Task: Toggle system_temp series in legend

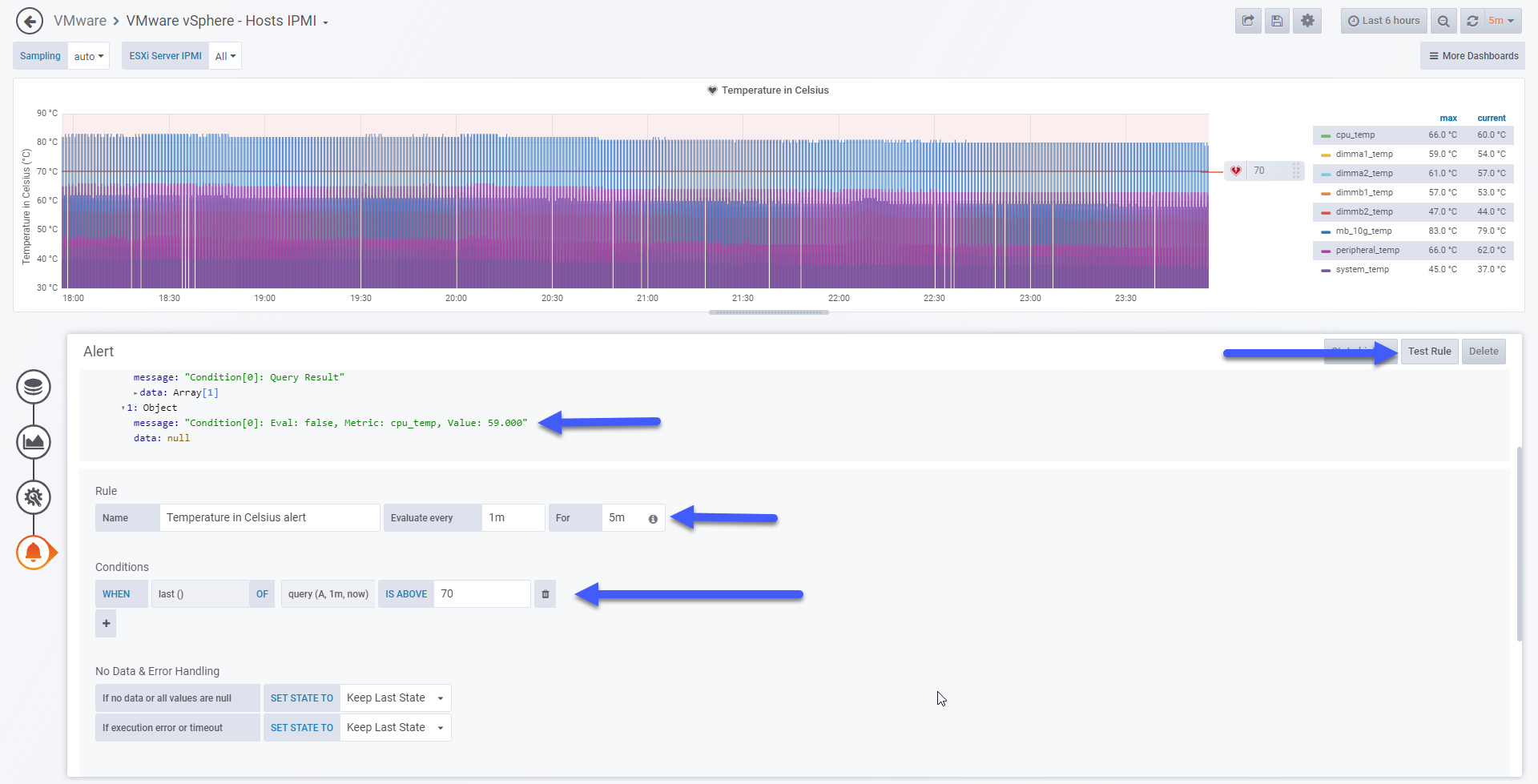Action: tap(1362, 270)
